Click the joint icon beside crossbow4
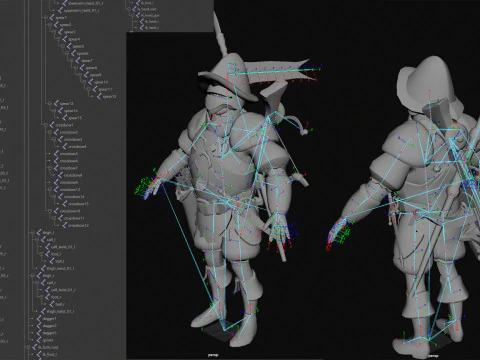This screenshot has width=480, height=360. (x=64, y=147)
